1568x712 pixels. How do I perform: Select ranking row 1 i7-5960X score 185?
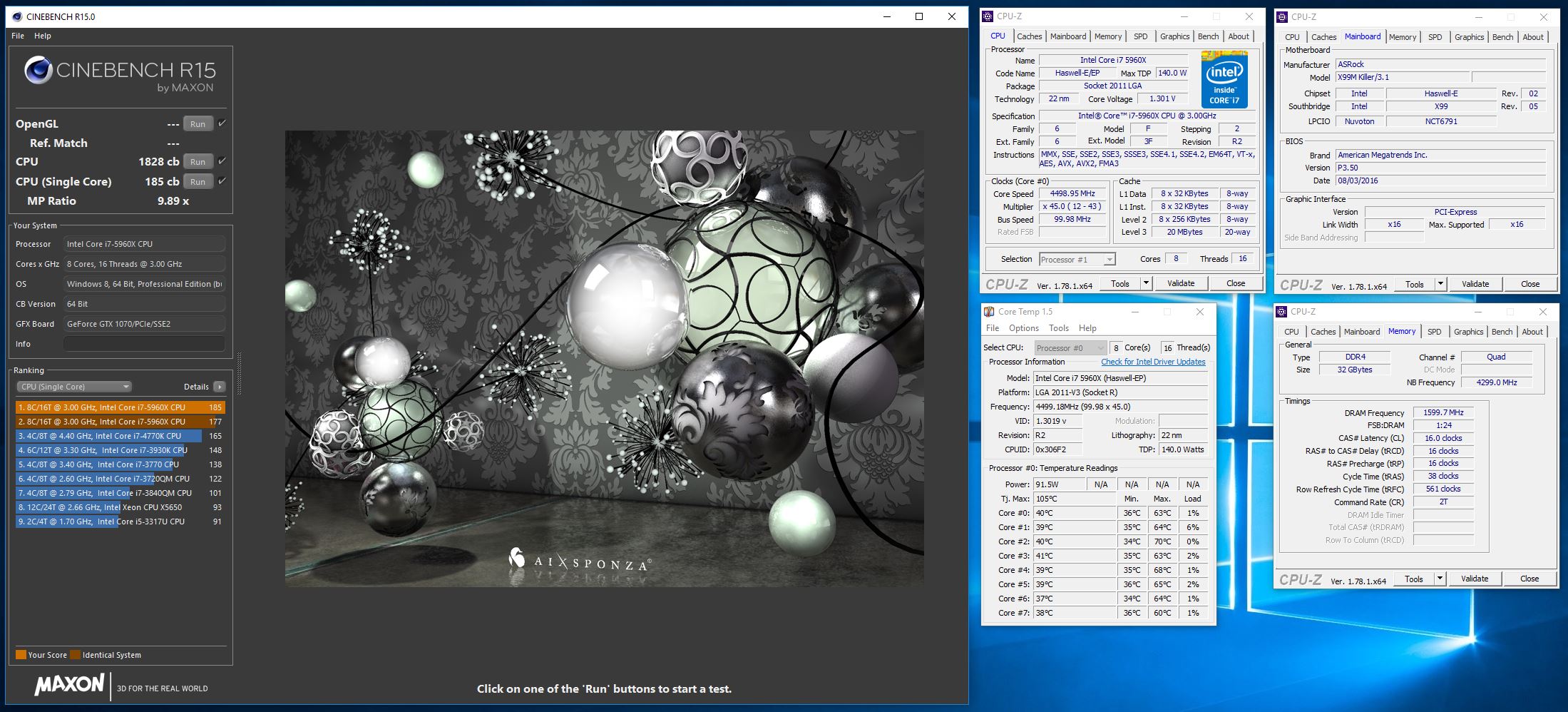point(119,407)
